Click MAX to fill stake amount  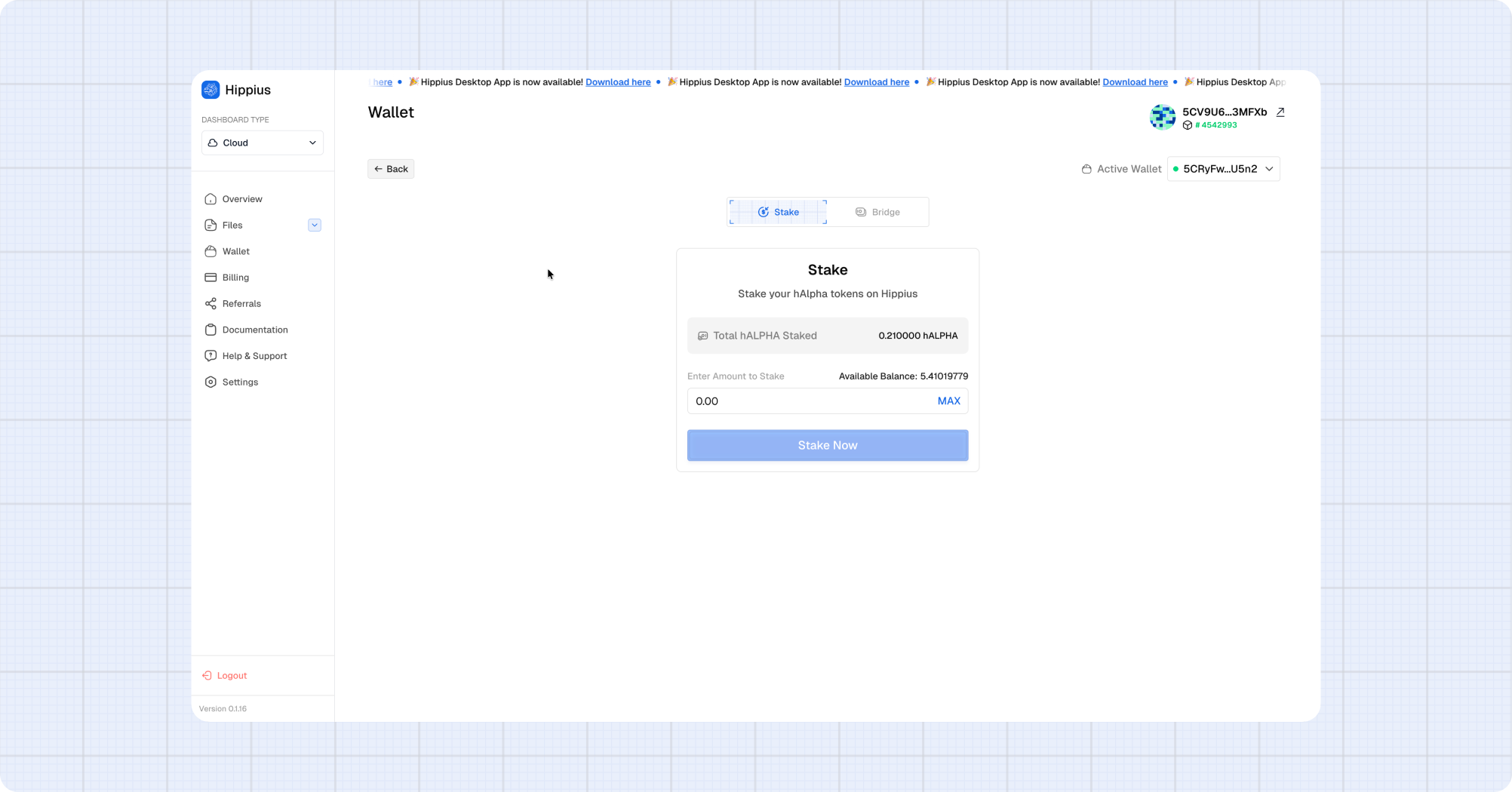[948, 401]
